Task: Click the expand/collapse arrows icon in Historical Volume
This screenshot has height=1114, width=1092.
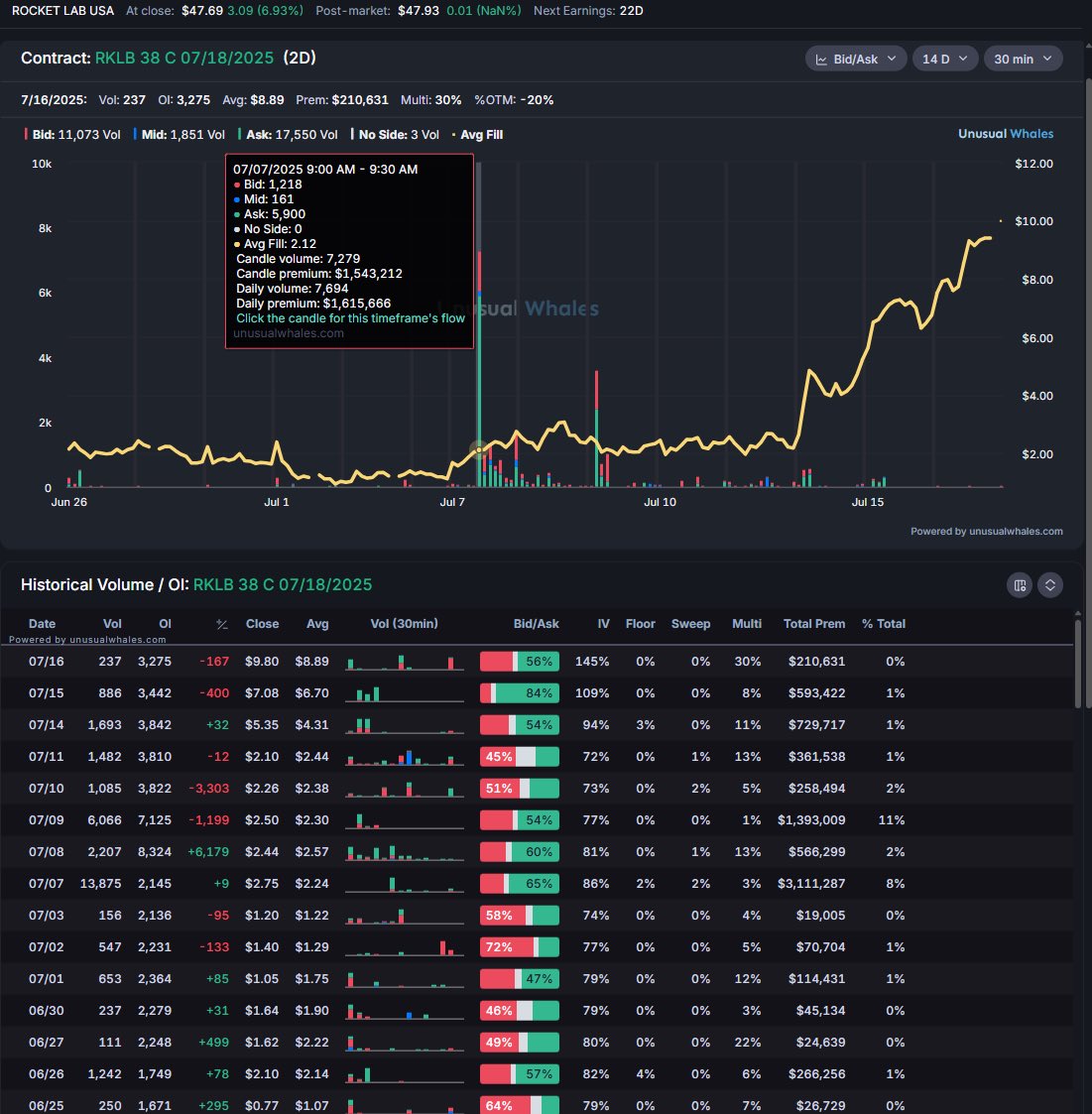Action: tap(1050, 585)
